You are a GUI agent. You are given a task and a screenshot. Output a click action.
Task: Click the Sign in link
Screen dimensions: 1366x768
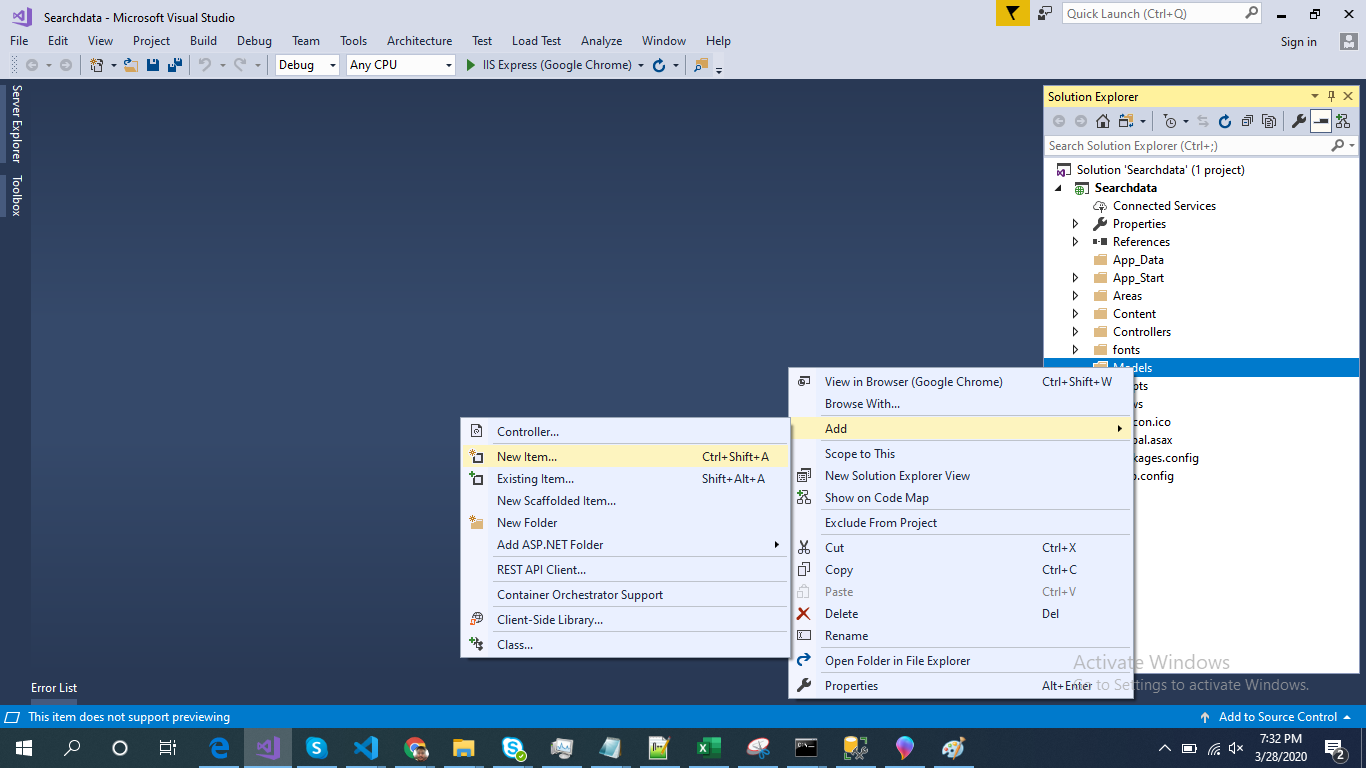(x=1298, y=42)
